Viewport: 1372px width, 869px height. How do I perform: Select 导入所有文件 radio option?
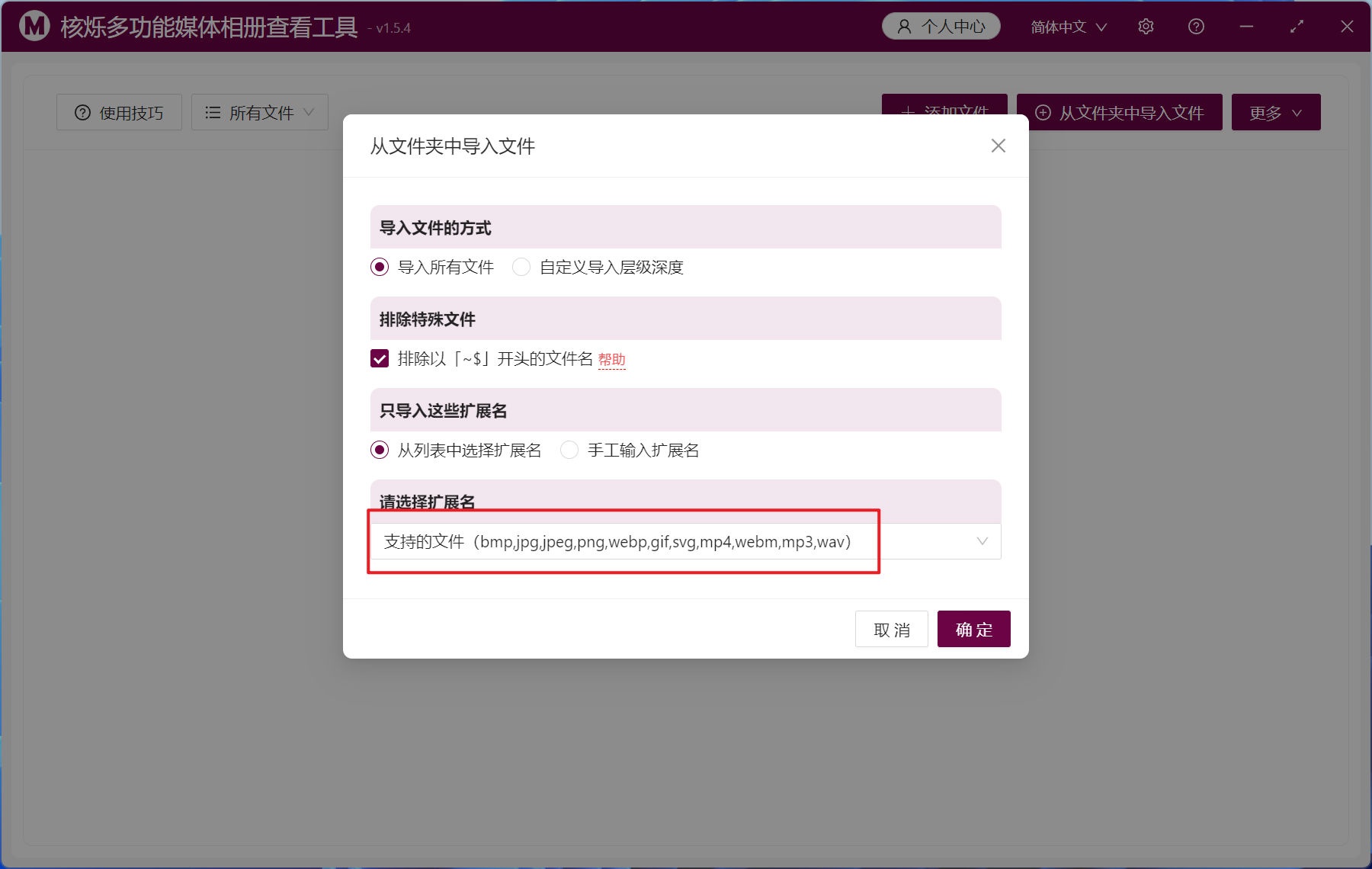point(432,267)
